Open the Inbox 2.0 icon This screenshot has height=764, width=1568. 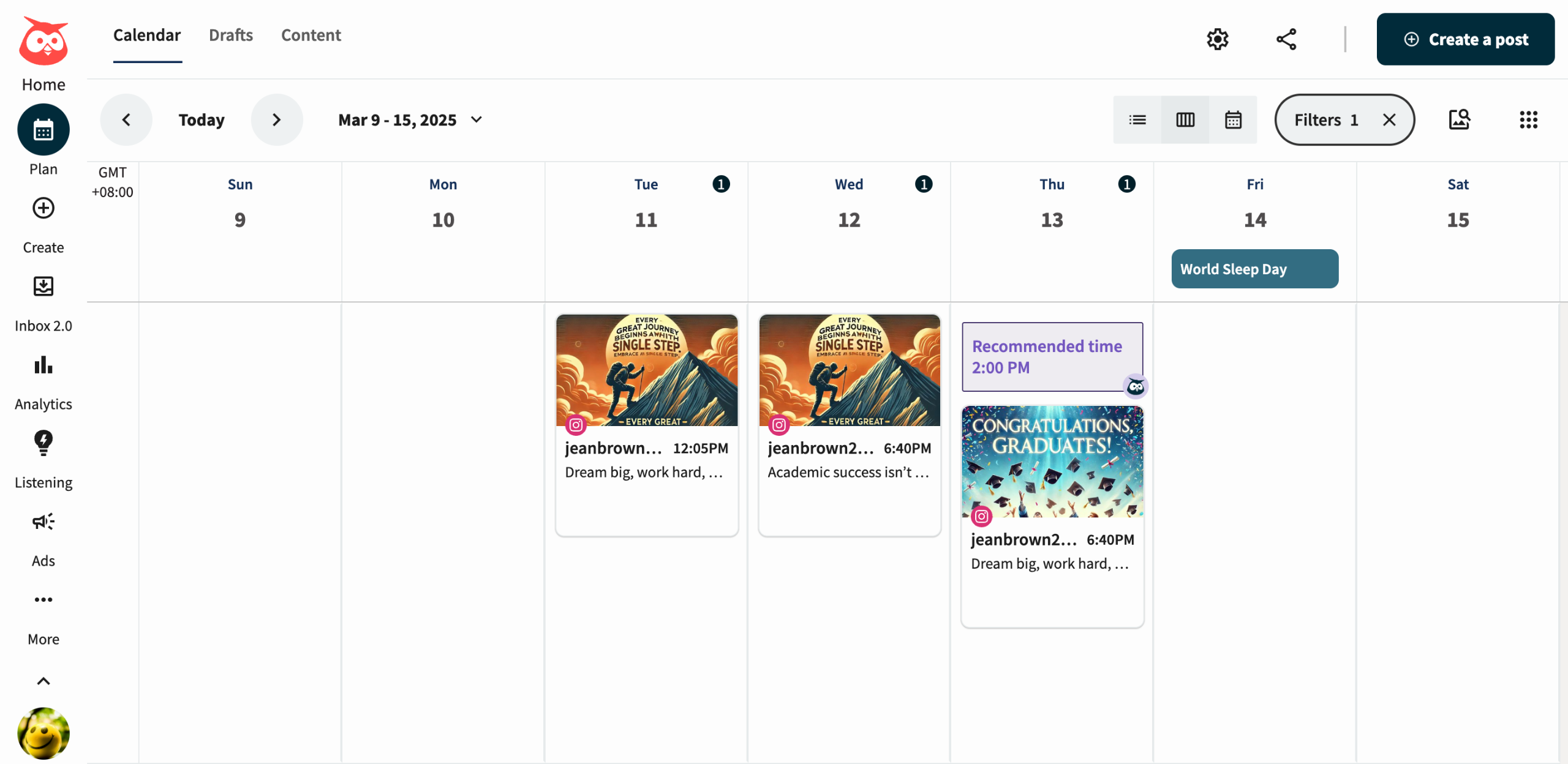[x=43, y=286]
